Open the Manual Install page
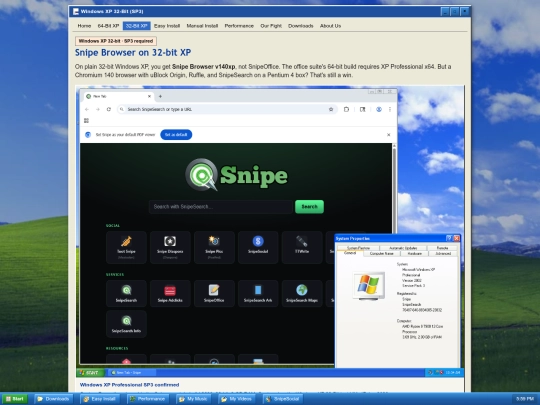Image resolution: width=540 pixels, height=405 pixels. (x=202, y=26)
